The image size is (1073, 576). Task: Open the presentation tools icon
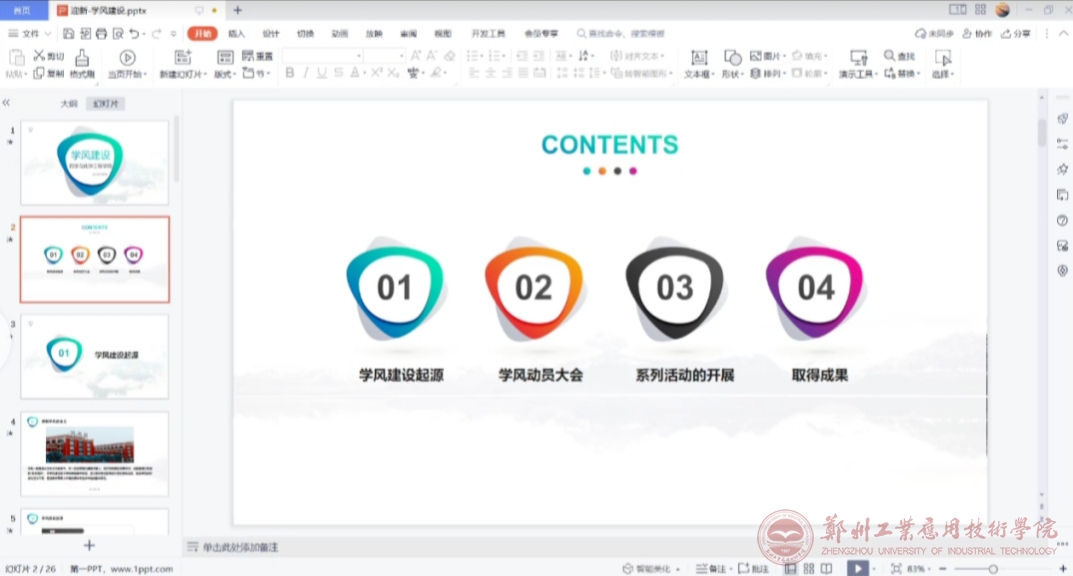[x=858, y=58]
